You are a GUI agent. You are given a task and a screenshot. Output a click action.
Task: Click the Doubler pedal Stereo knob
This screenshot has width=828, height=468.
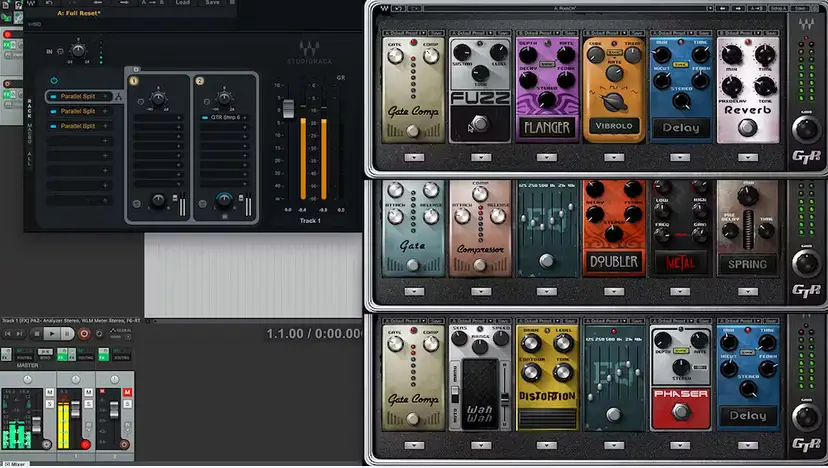(613, 233)
